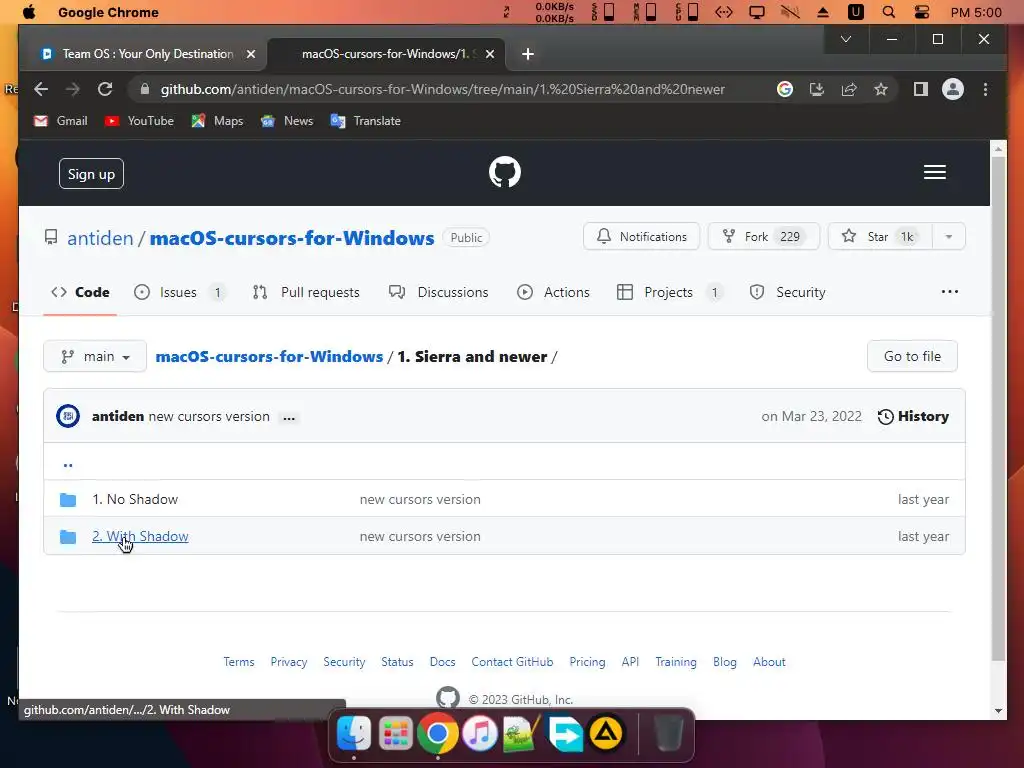The image size is (1024, 768).
Task: Open the YouTube bookmark
Action: pyautogui.click(x=140, y=121)
